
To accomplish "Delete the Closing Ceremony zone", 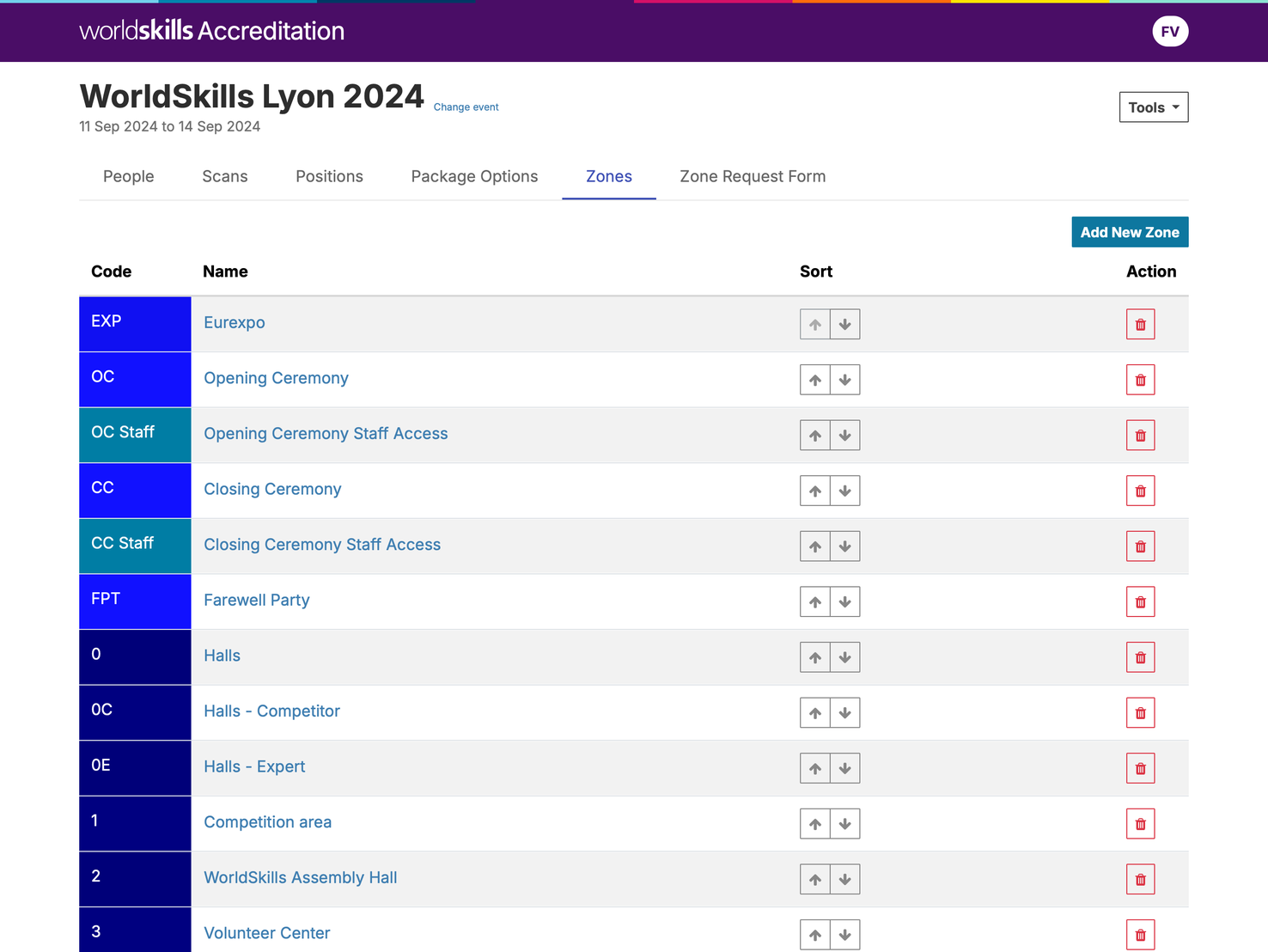I will pyautogui.click(x=1141, y=491).
